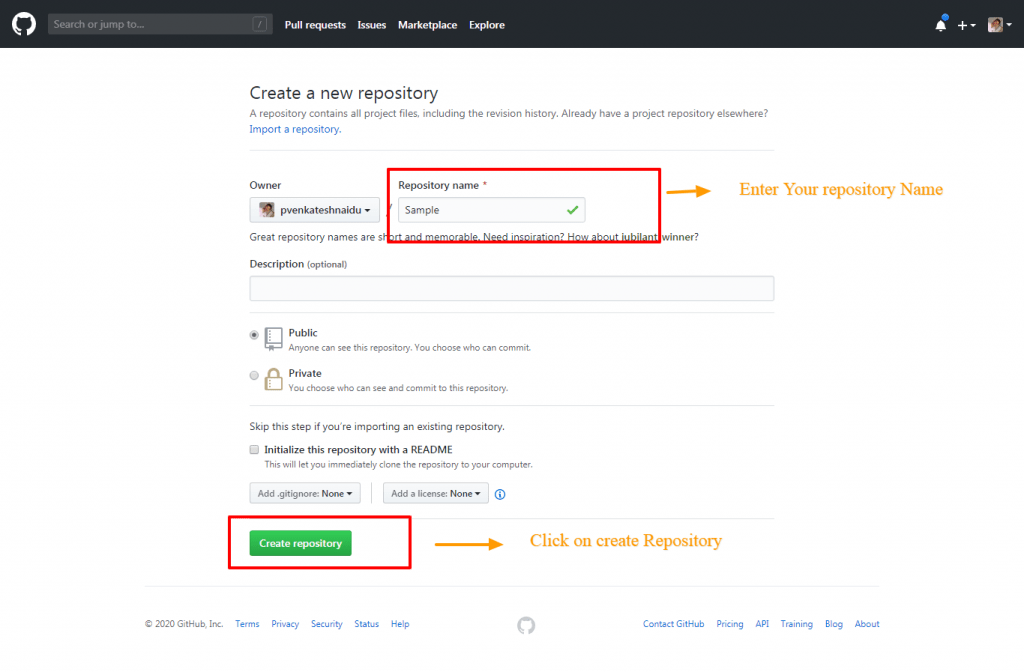Click inside the Description input field
The image size is (1024, 672).
pos(511,288)
